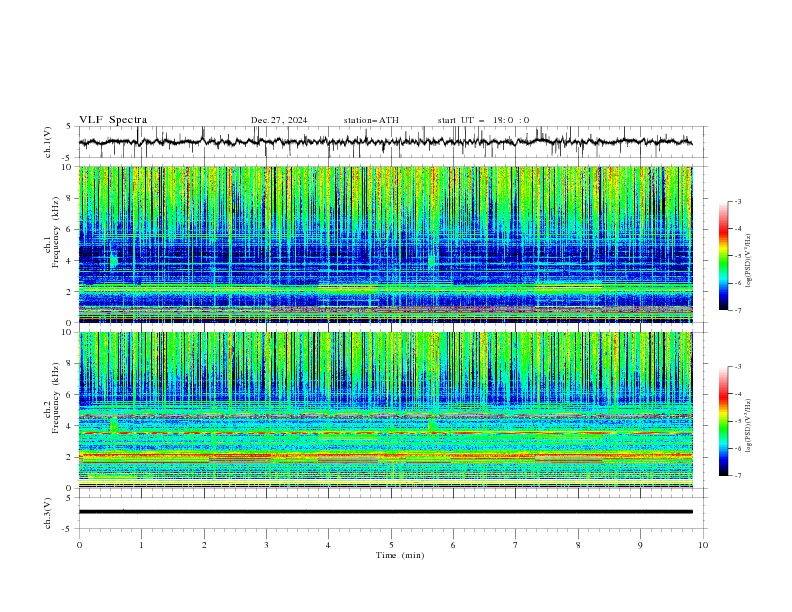Click the "station=ATH" label
The image size is (792, 612).
[x=371, y=120]
